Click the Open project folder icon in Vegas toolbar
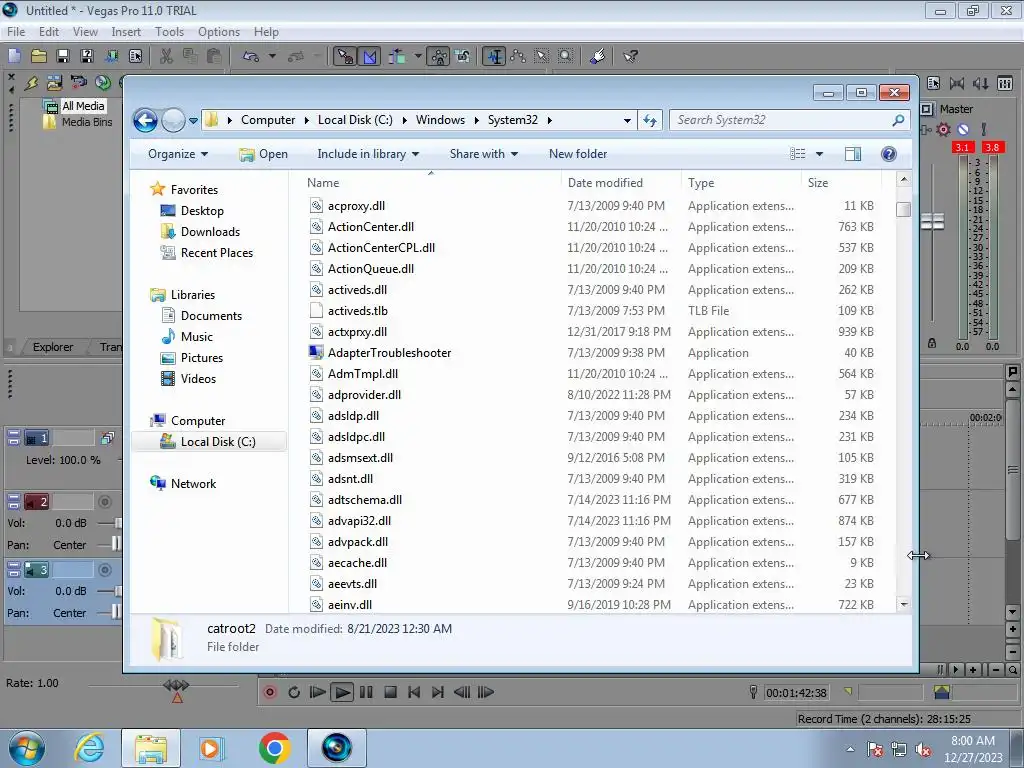Image resolution: width=1024 pixels, height=768 pixels. 39,56
